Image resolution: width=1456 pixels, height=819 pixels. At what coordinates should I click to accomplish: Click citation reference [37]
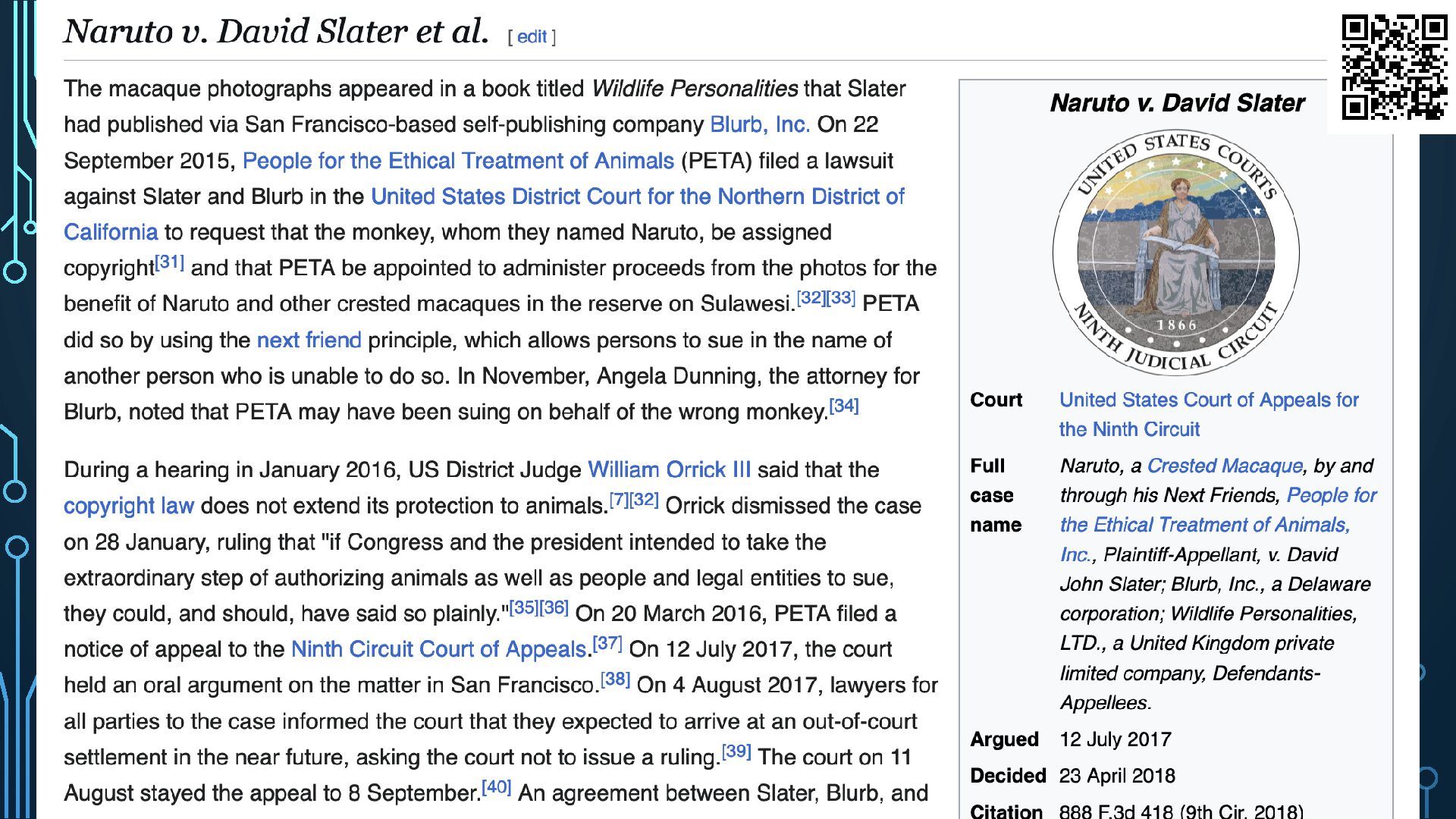[607, 644]
